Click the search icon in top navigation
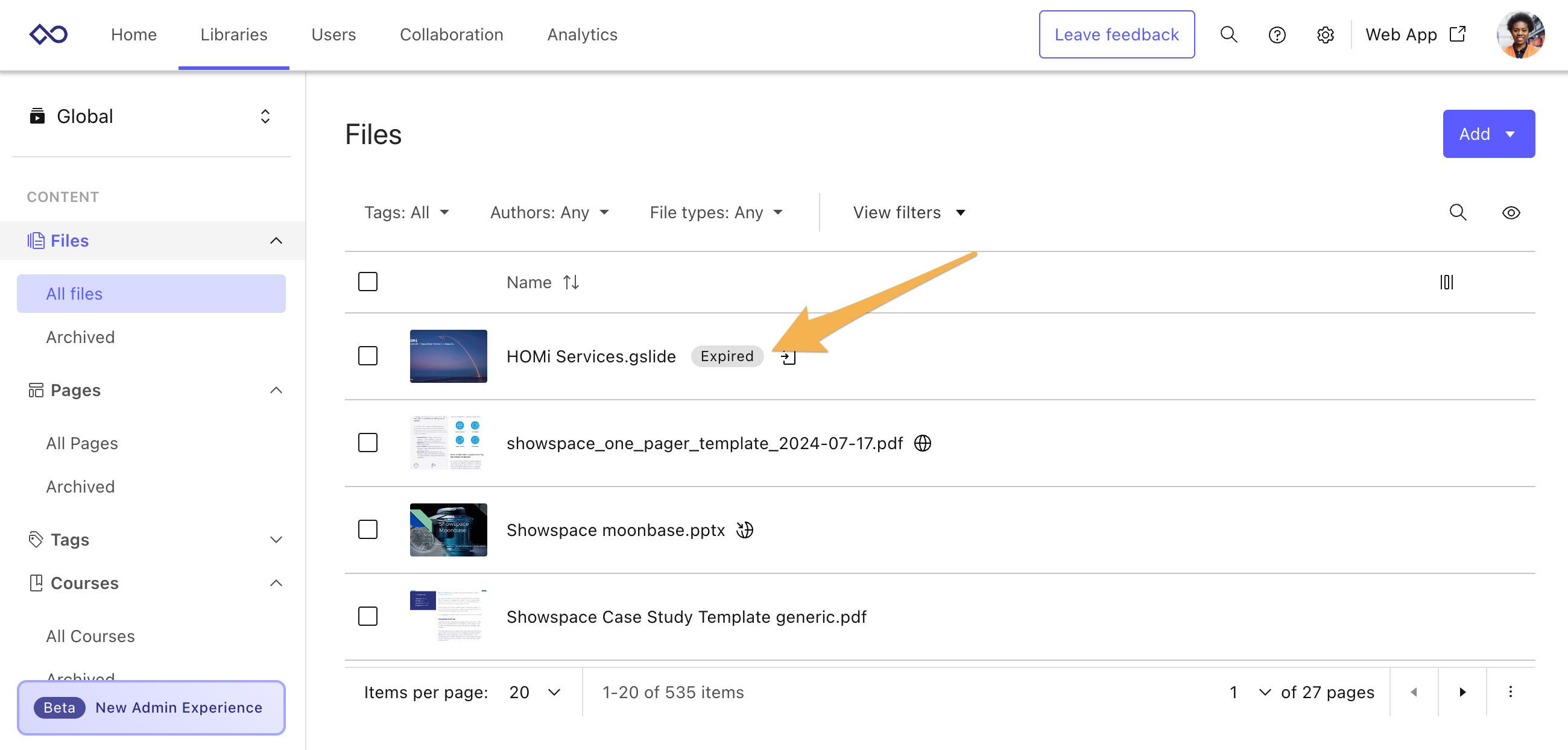The width and height of the screenshot is (1568, 750). 1228,35
